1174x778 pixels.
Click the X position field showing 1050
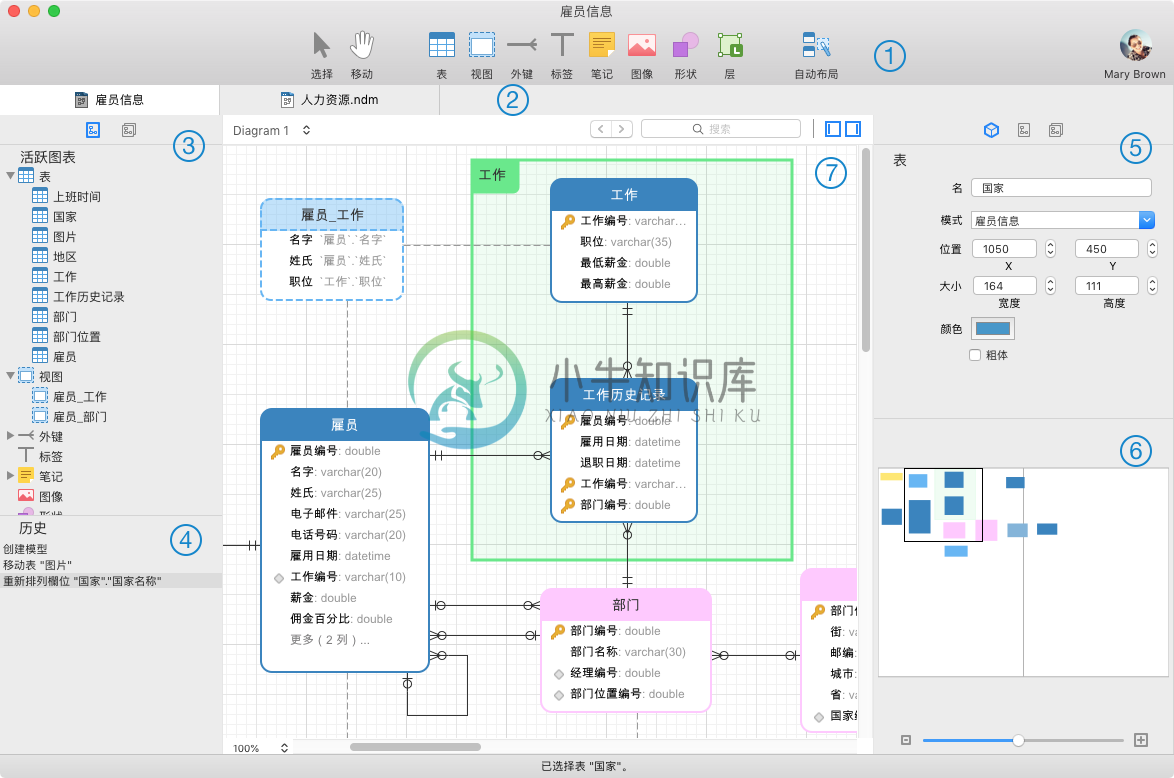[x=1004, y=249]
